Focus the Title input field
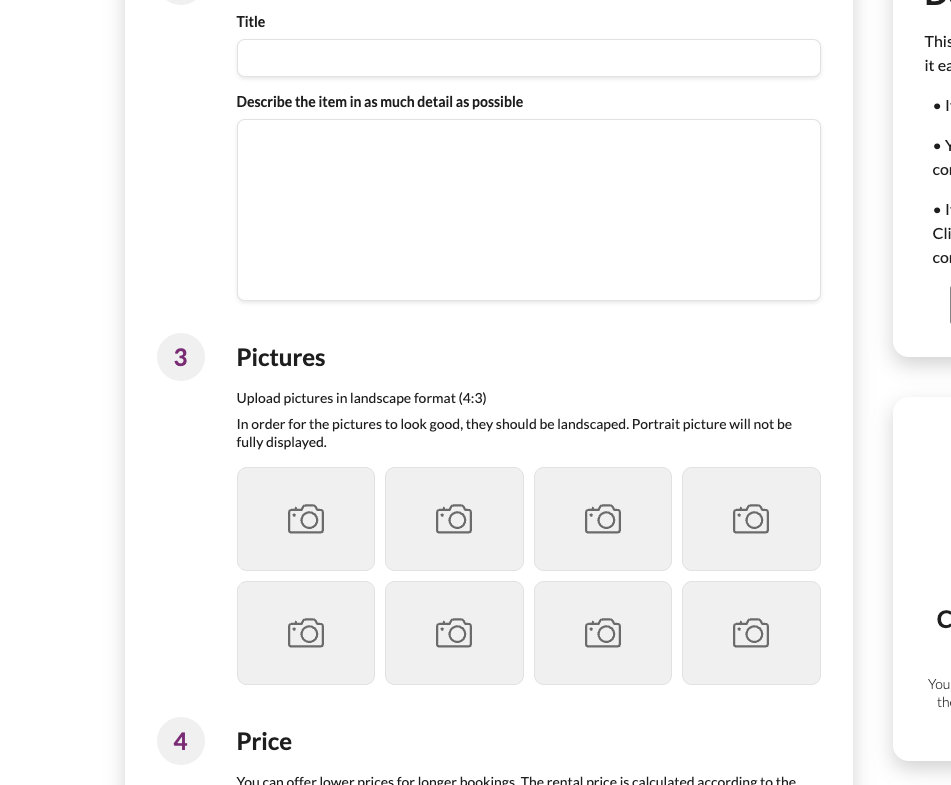Screen dimensions: 951x785 (x=528, y=58)
